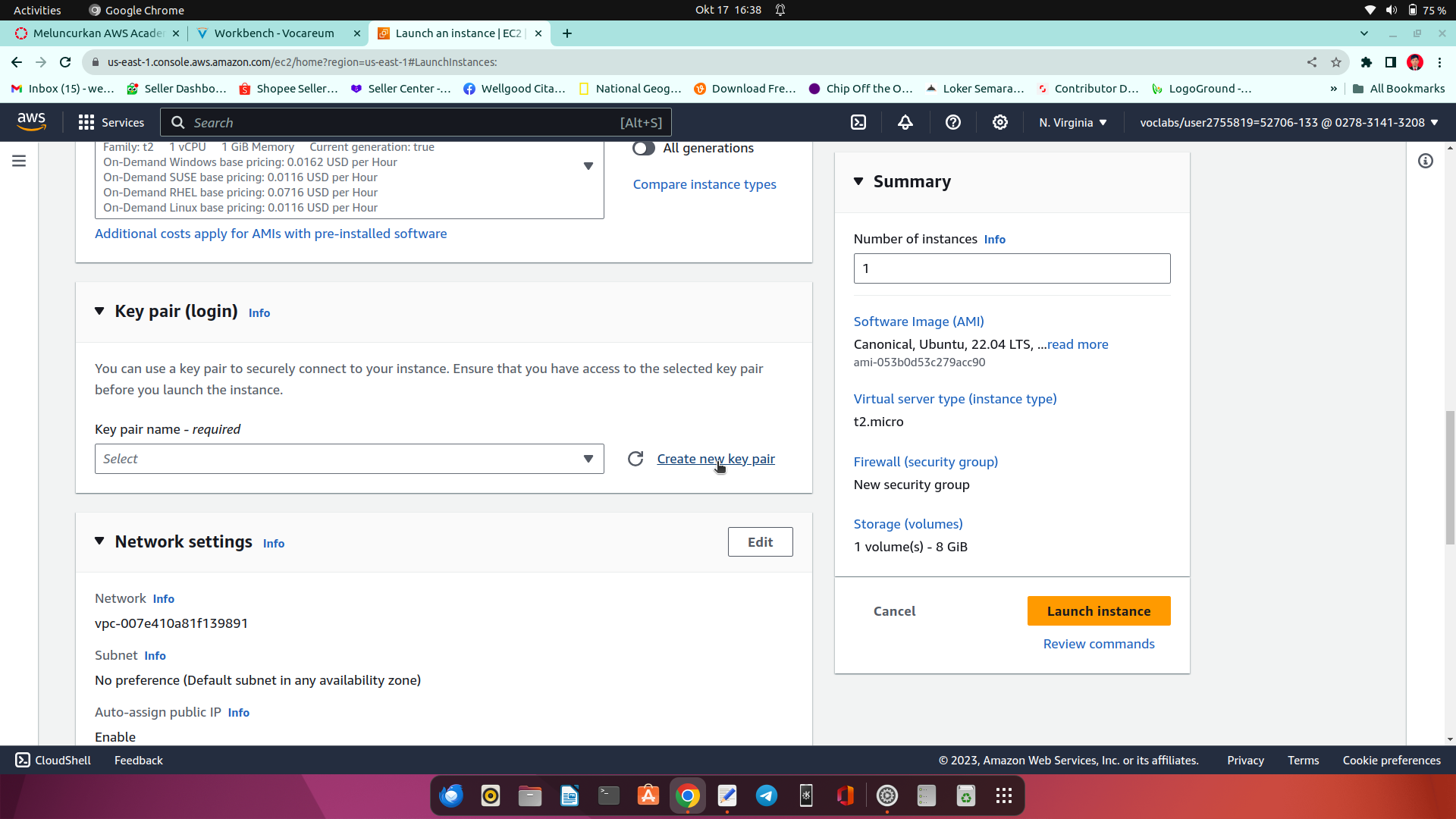Click the refresh key pairs icon

[x=635, y=459]
